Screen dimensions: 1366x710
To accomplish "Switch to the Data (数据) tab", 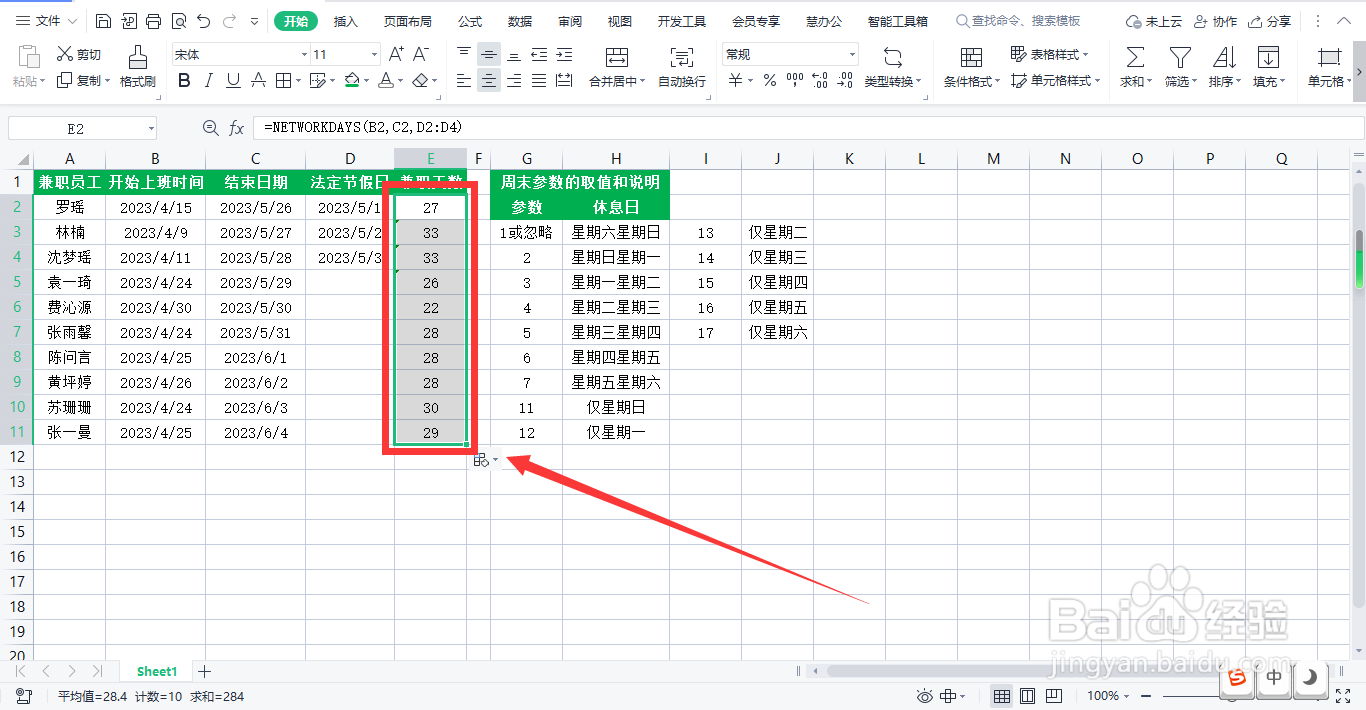I will point(520,21).
